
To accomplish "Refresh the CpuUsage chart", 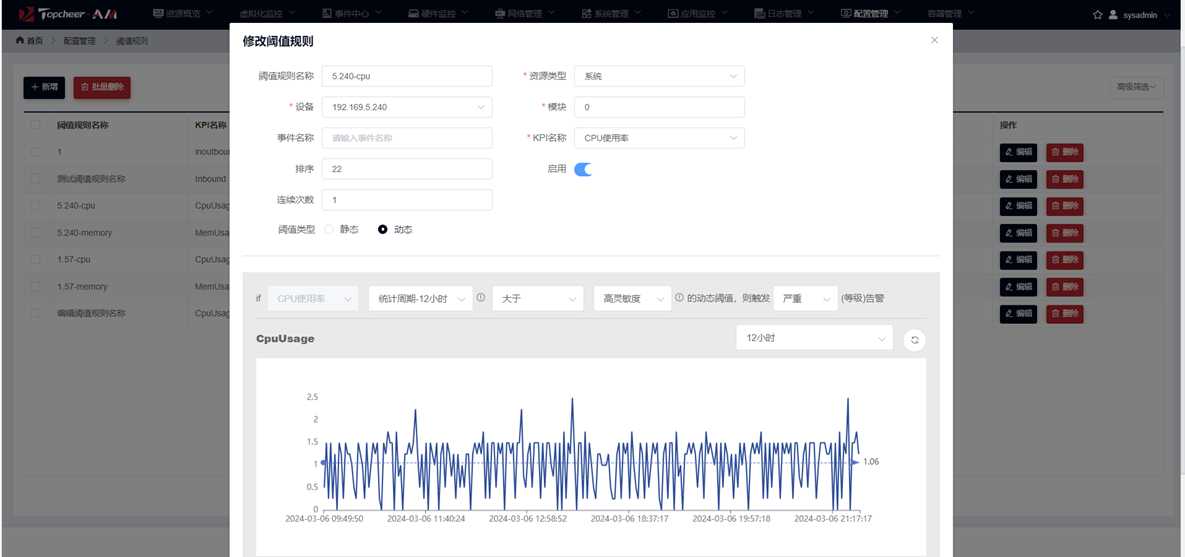I will click(914, 340).
